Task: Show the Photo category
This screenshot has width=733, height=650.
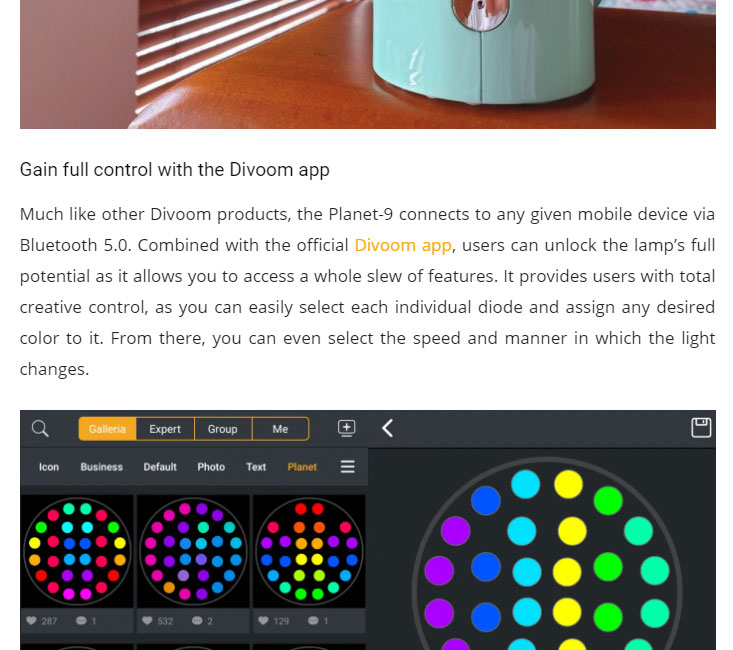Action: click(211, 467)
